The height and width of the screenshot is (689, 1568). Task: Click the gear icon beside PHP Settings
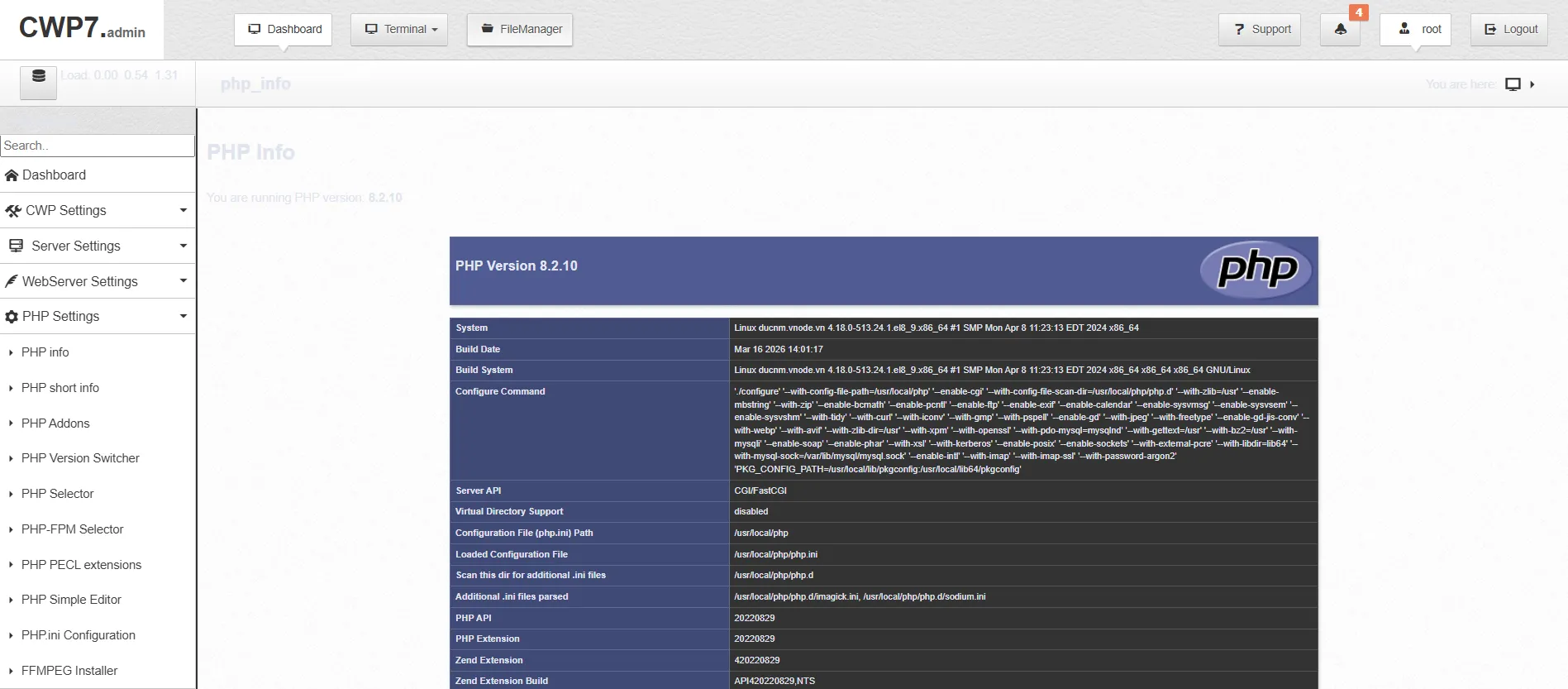(12, 317)
